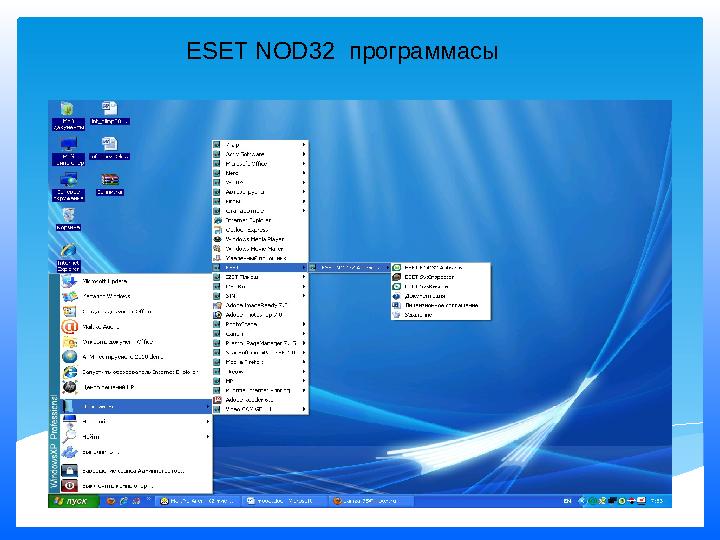Open the HP entry in Start menu
This screenshot has height=540, width=720.
tap(136, 387)
